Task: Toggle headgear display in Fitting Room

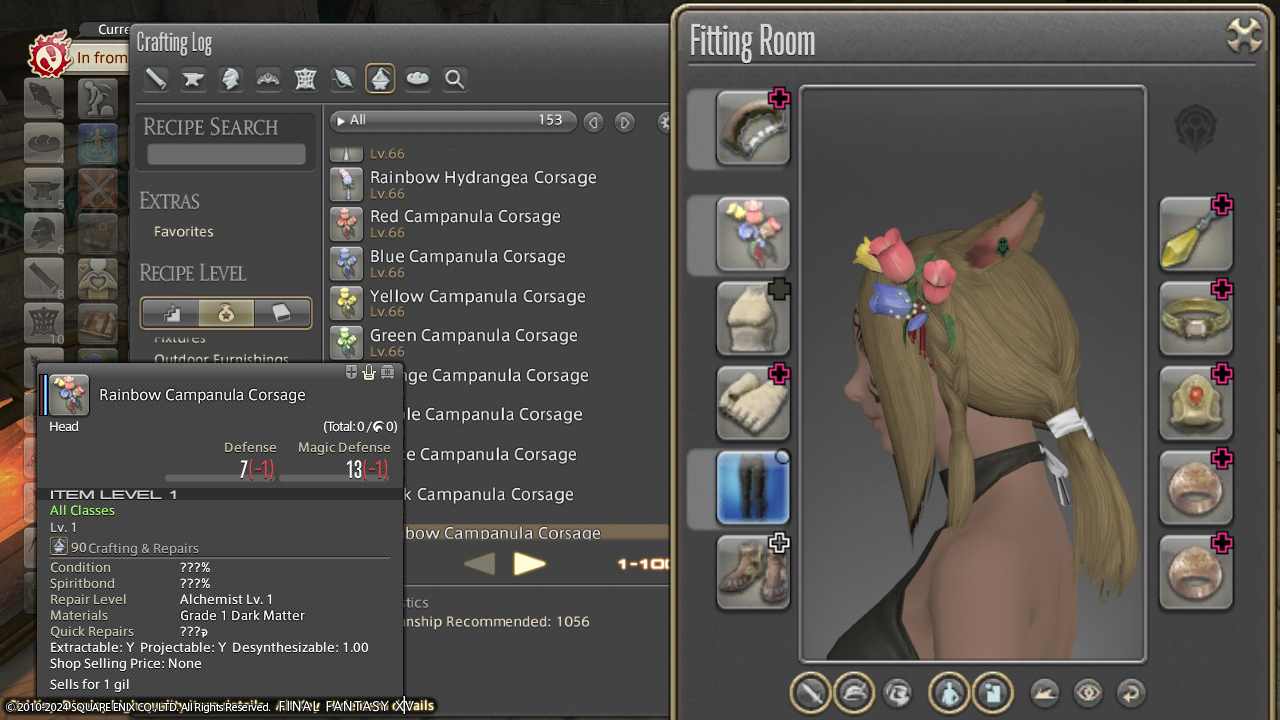Action: 853,692
